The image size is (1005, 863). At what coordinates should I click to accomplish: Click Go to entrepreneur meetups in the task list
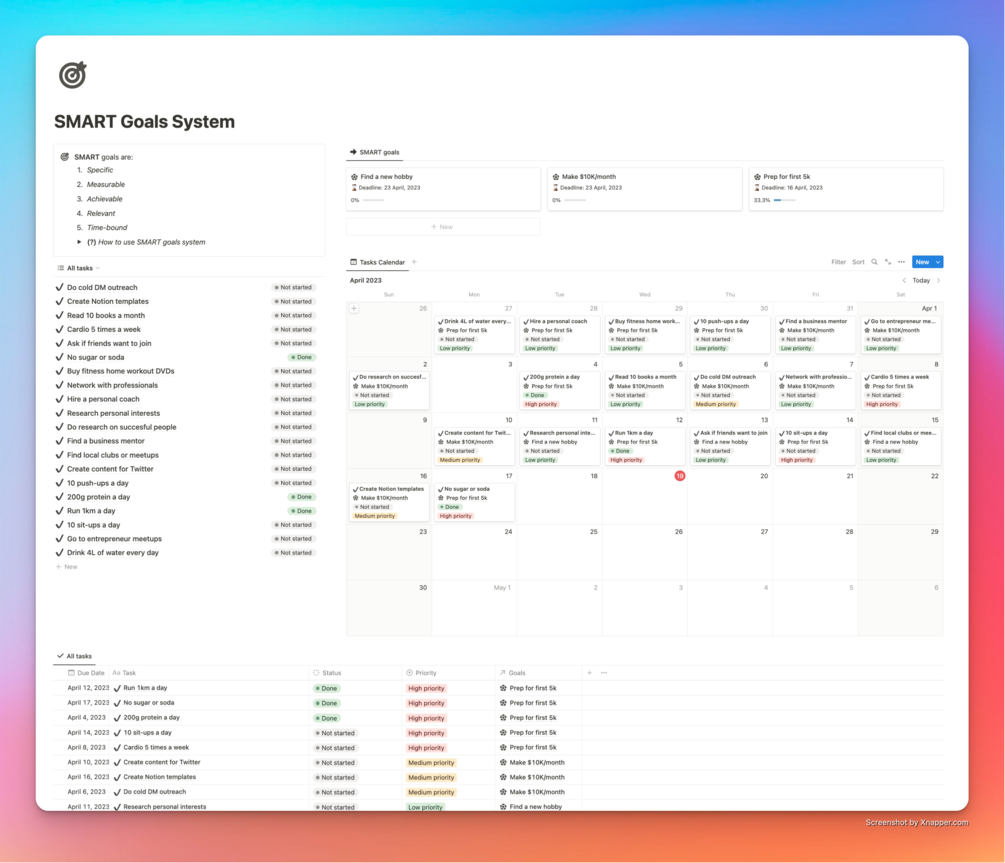click(x=114, y=539)
